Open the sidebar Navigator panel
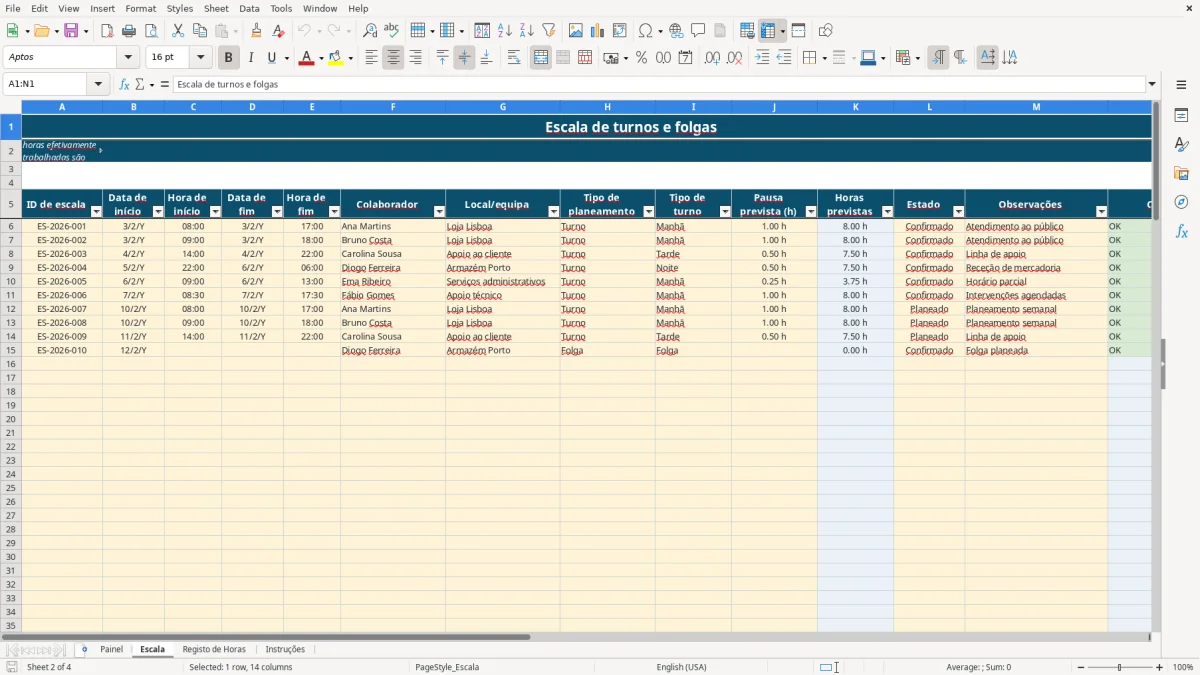Image resolution: width=1200 pixels, height=675 pixels. coord(1181,202)
